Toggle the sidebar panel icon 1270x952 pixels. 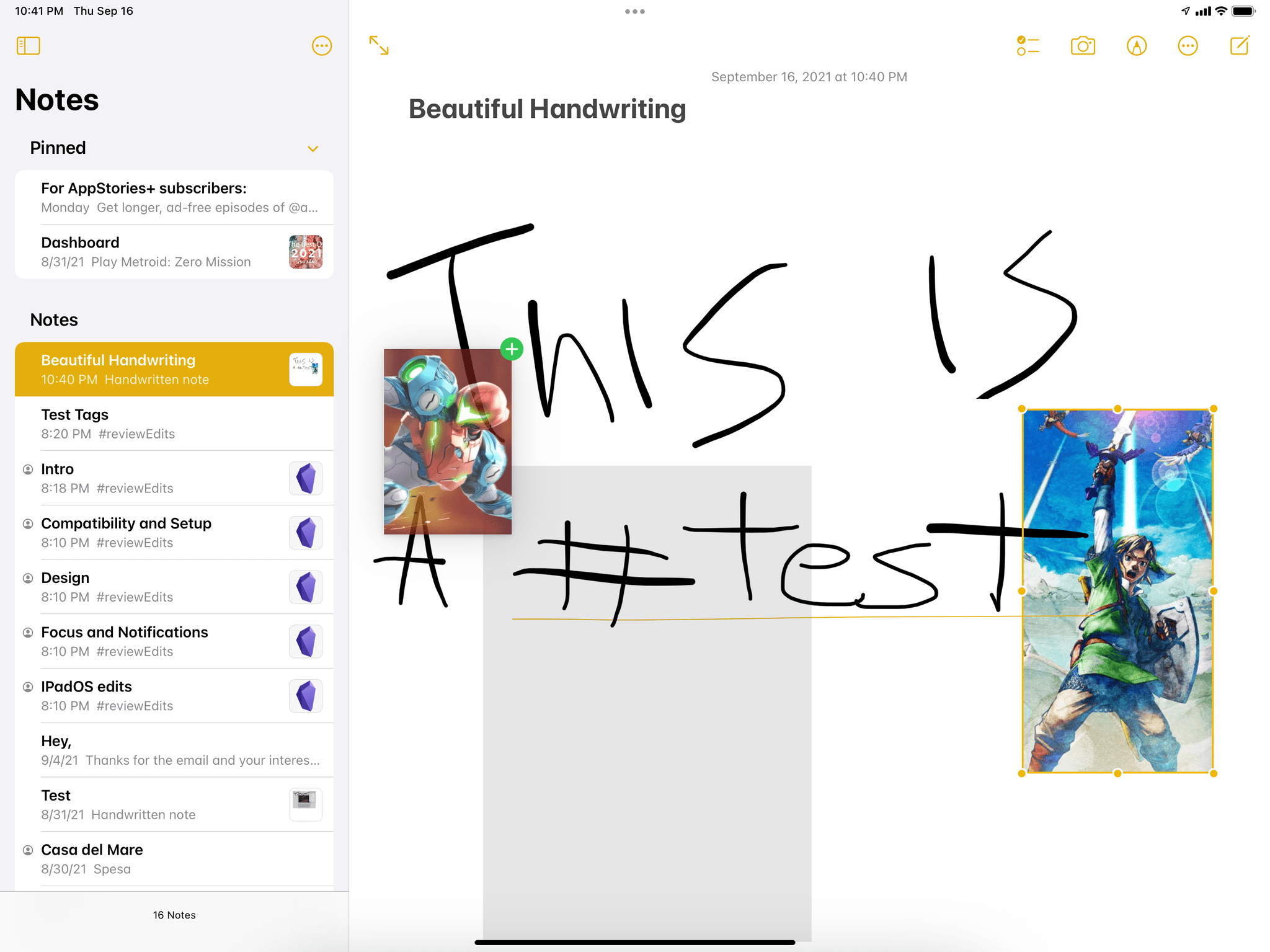pyautogui.click(x=29, y=46)
